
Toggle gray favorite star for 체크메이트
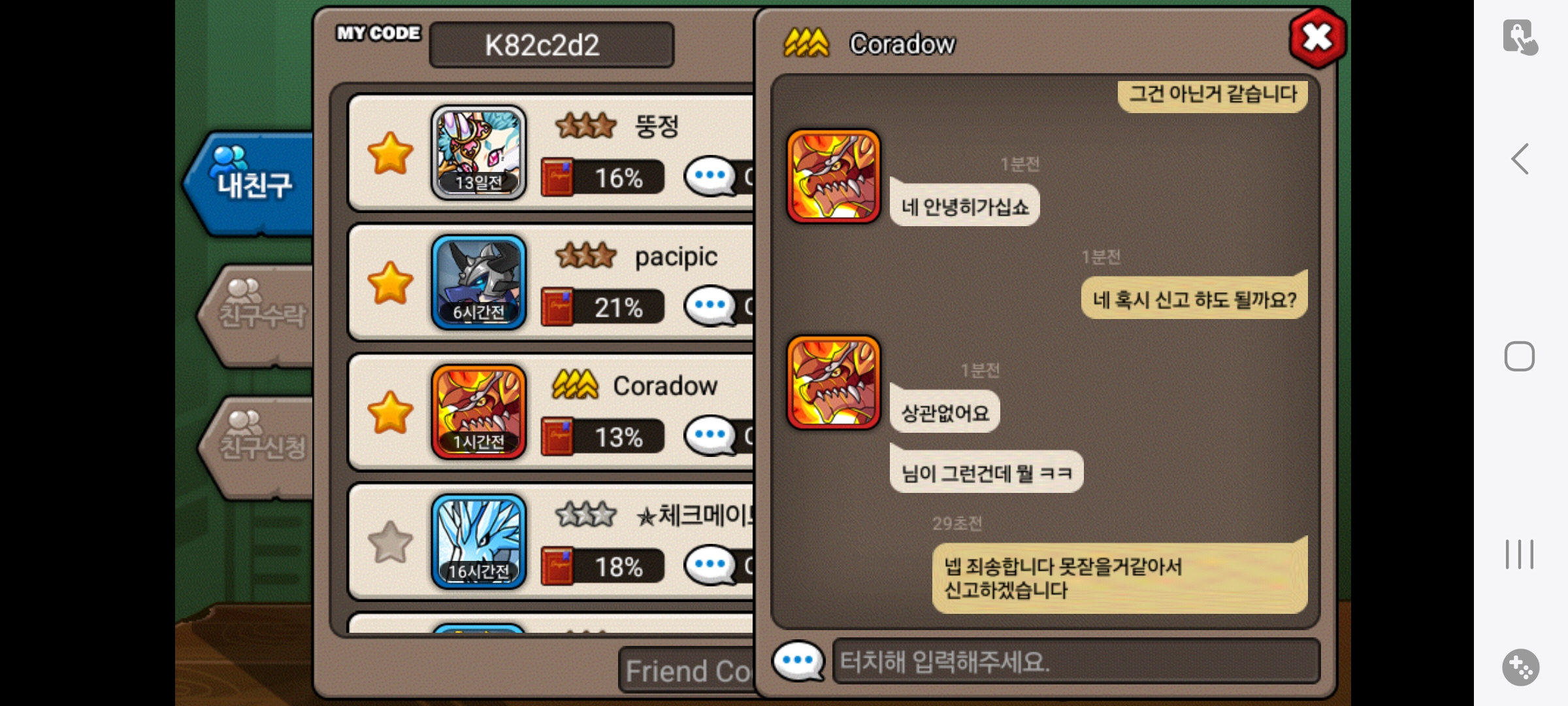(x=390, y=542)
